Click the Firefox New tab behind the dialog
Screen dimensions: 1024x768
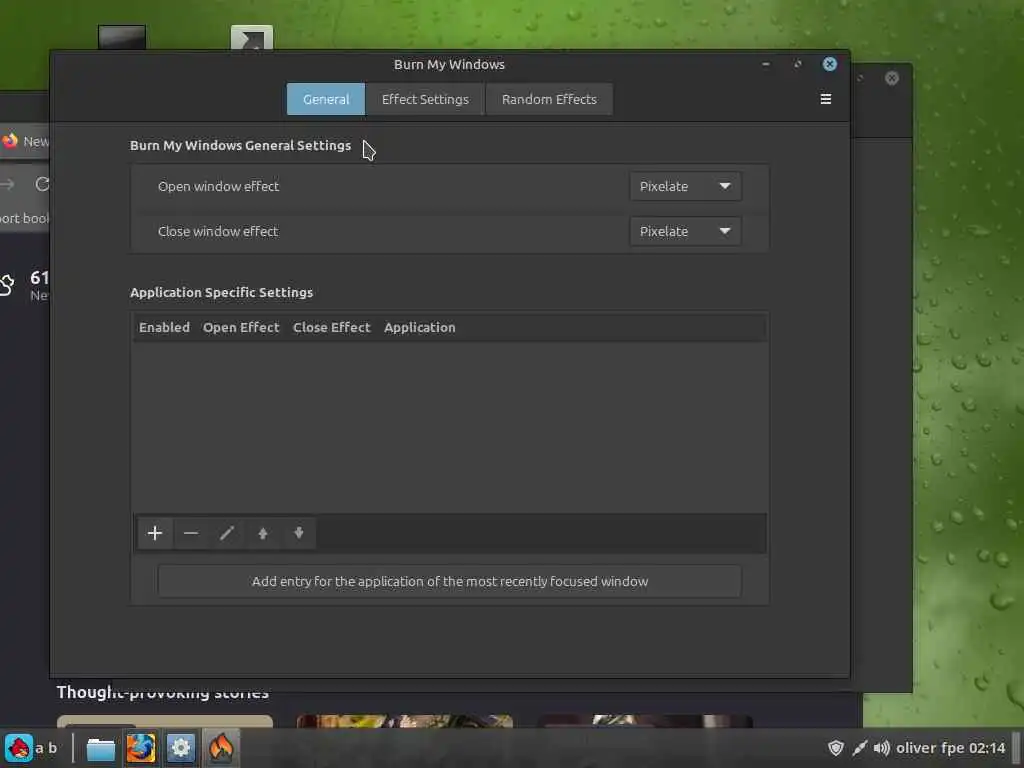[25, 141]
